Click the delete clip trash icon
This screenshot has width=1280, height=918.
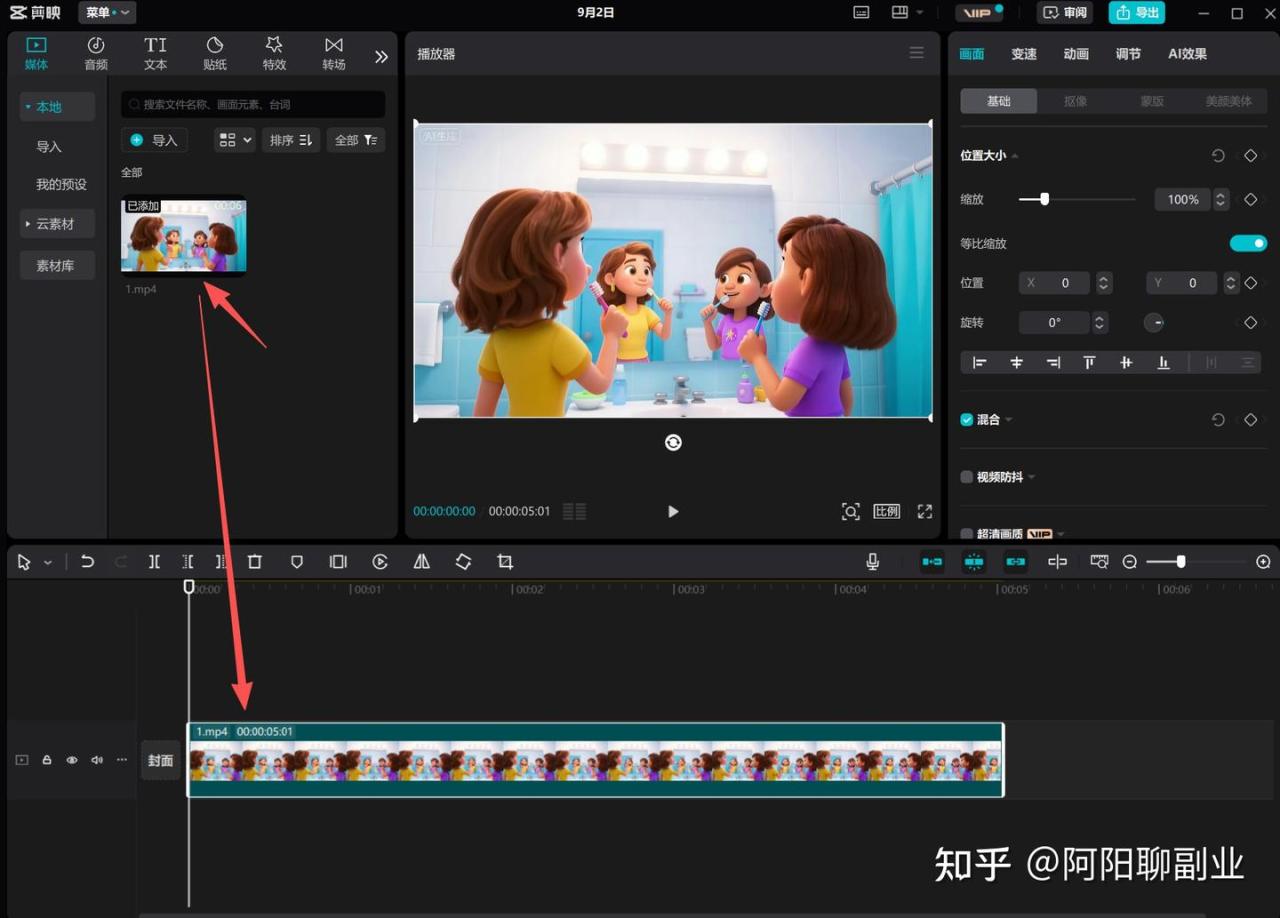pos(255,562)
